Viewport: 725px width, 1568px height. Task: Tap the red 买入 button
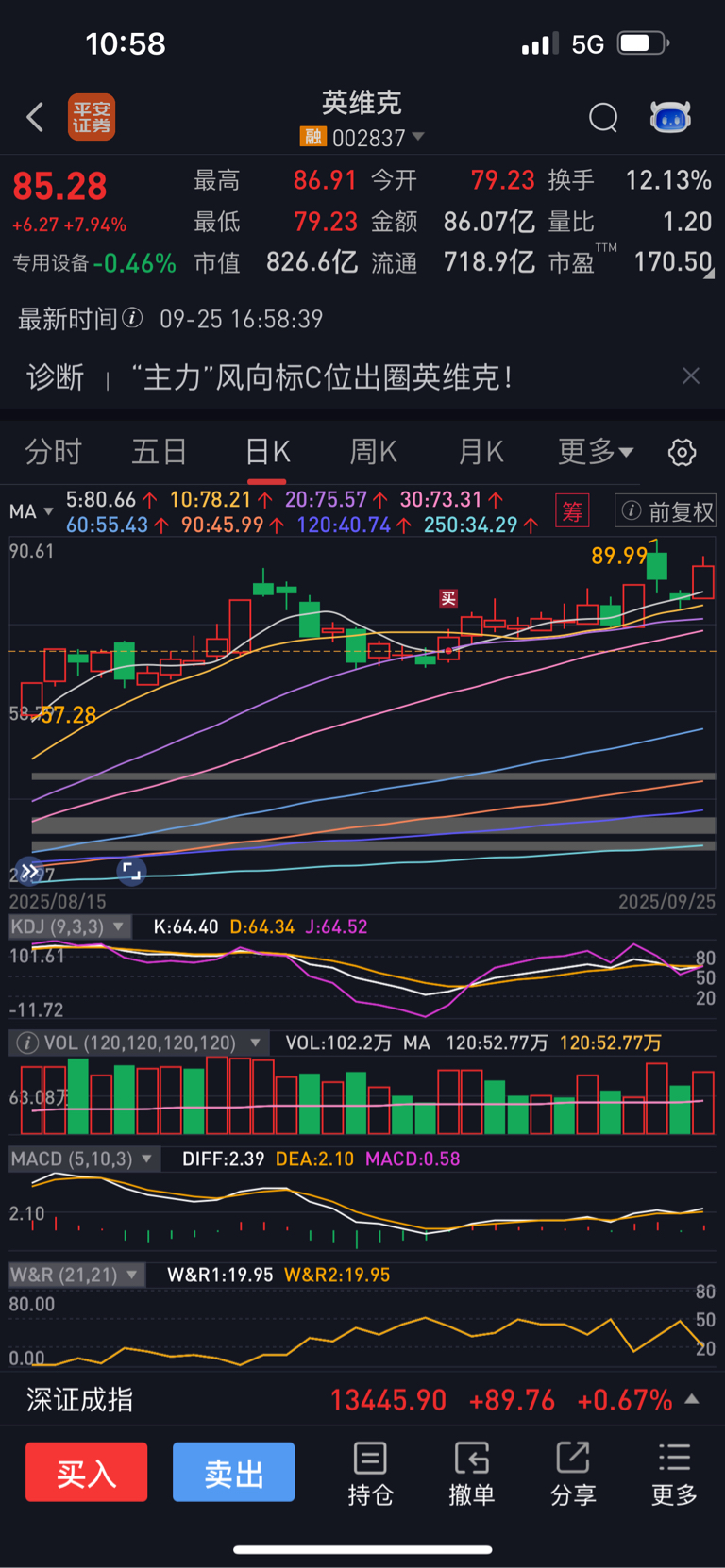pyautogui.click(x=87, y=1472)
